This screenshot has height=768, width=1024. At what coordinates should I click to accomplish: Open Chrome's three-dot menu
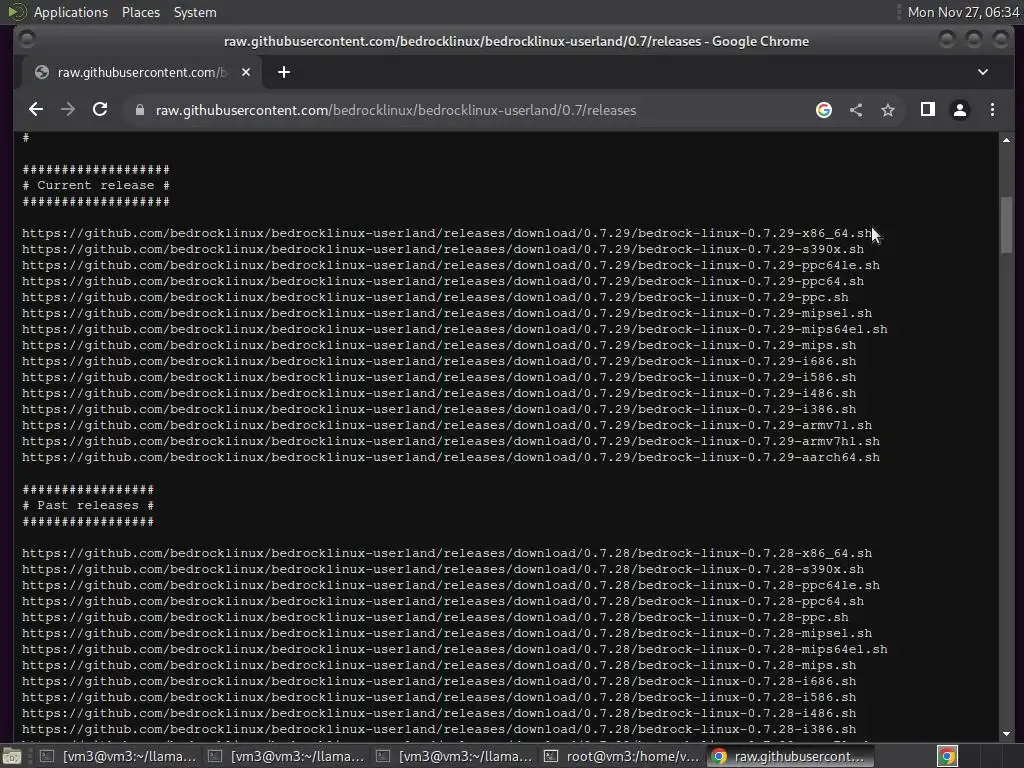click(992, 110)
